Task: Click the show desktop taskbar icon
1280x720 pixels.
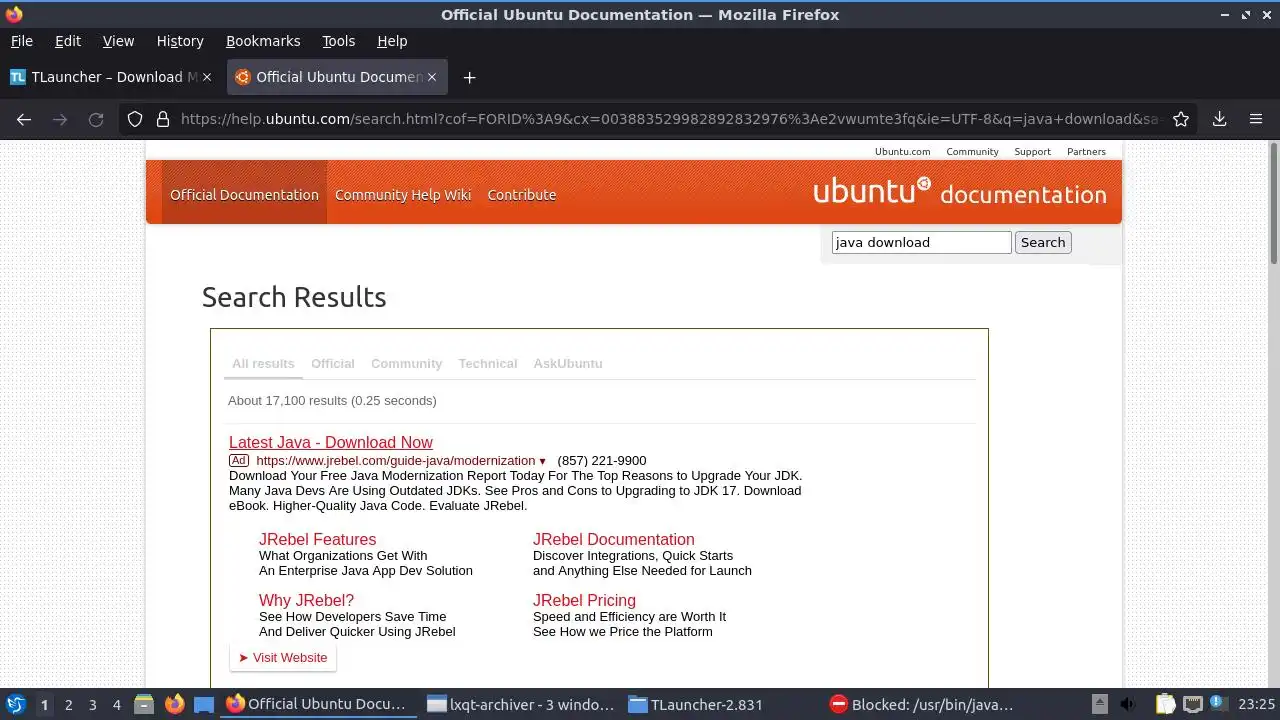Action: click(204, 704)
